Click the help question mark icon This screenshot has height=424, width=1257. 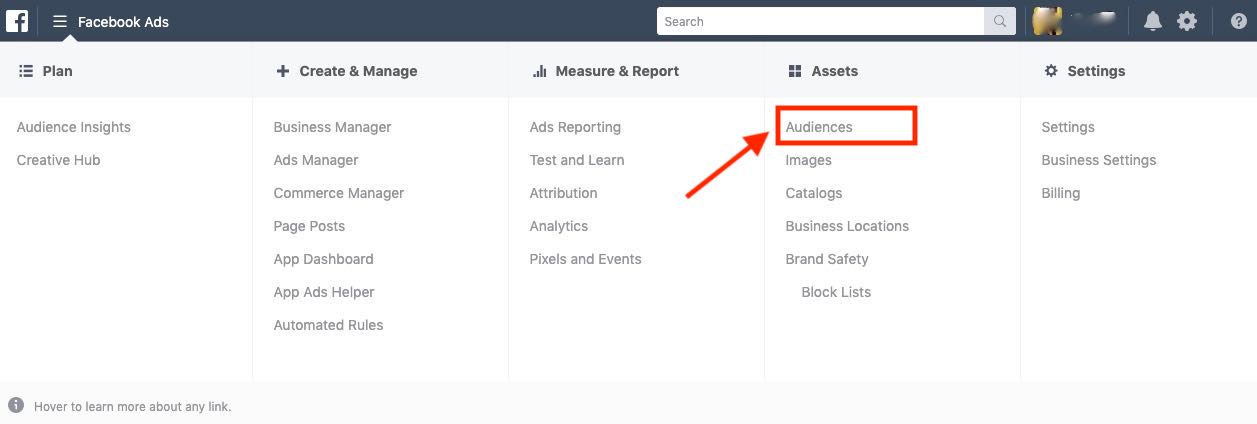(x=1238, y=21)
